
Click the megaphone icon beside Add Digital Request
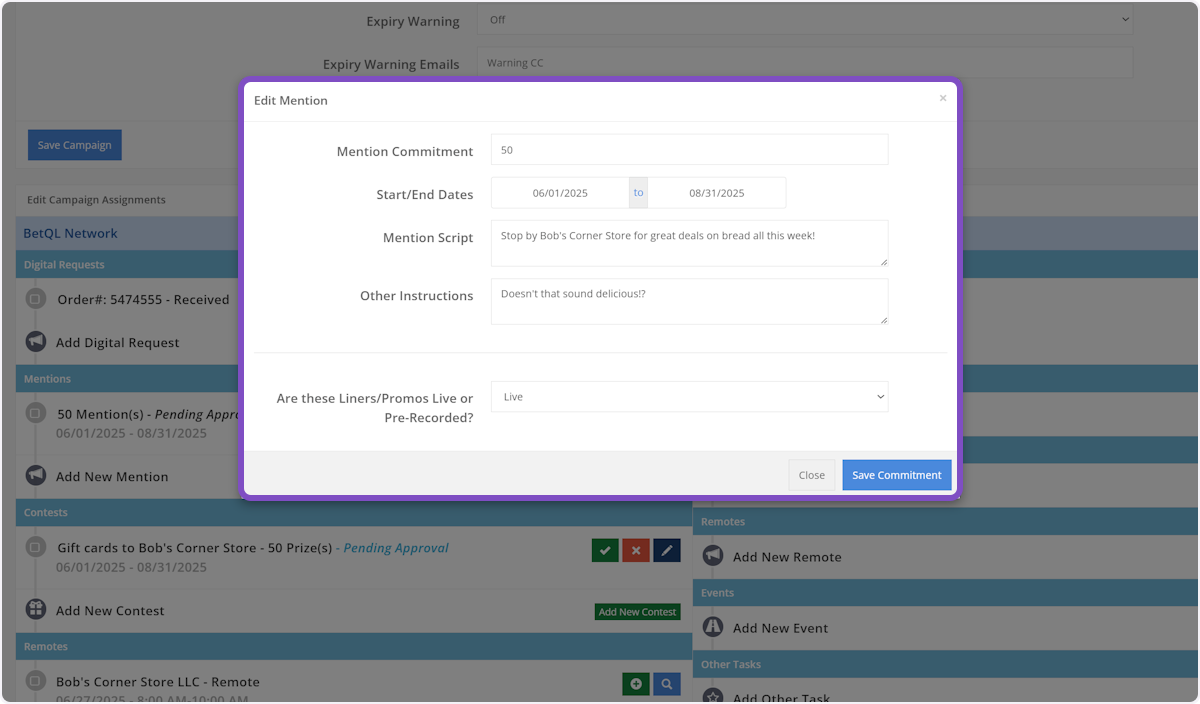tap(36, 342)
